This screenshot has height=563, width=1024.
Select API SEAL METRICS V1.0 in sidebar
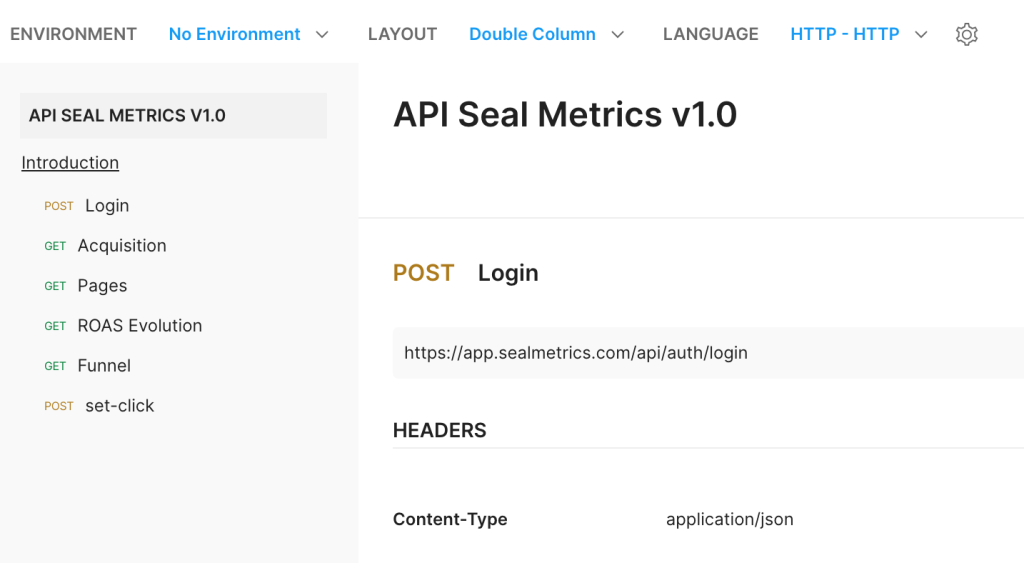click(173, 116)
